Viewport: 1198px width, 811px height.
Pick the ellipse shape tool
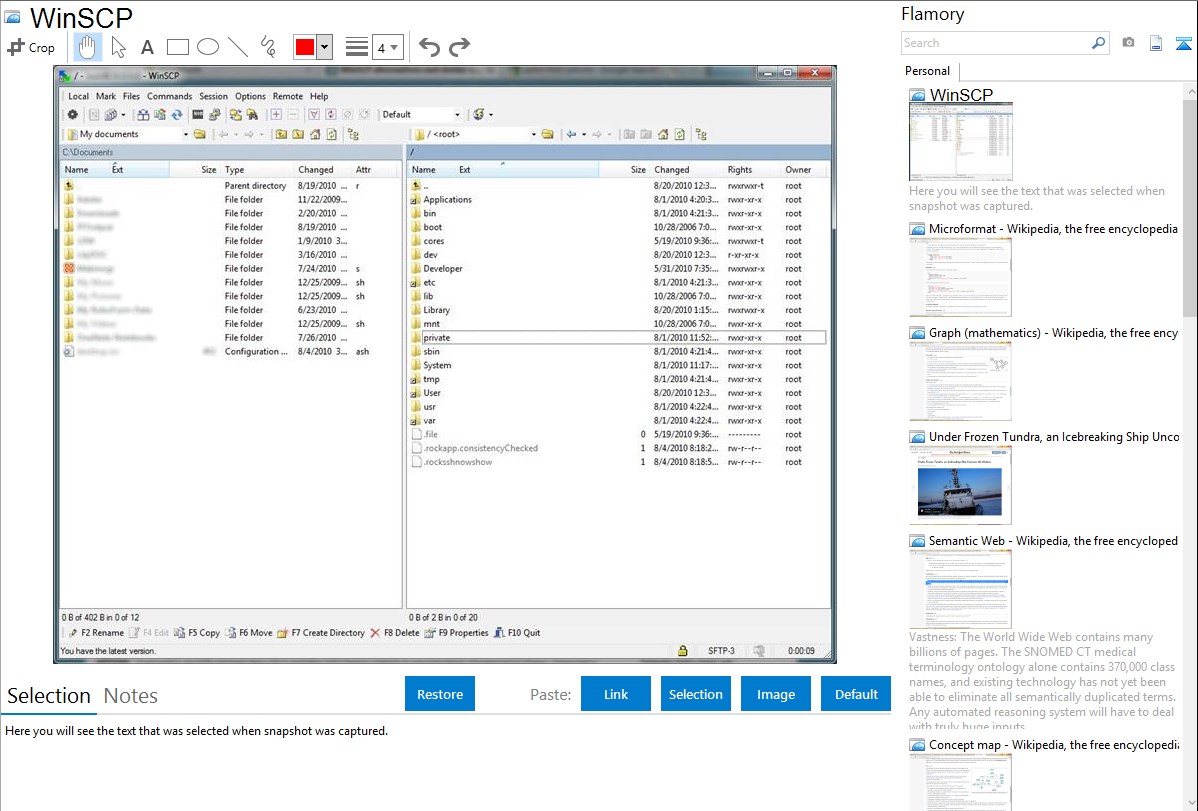tap(207, 47)
